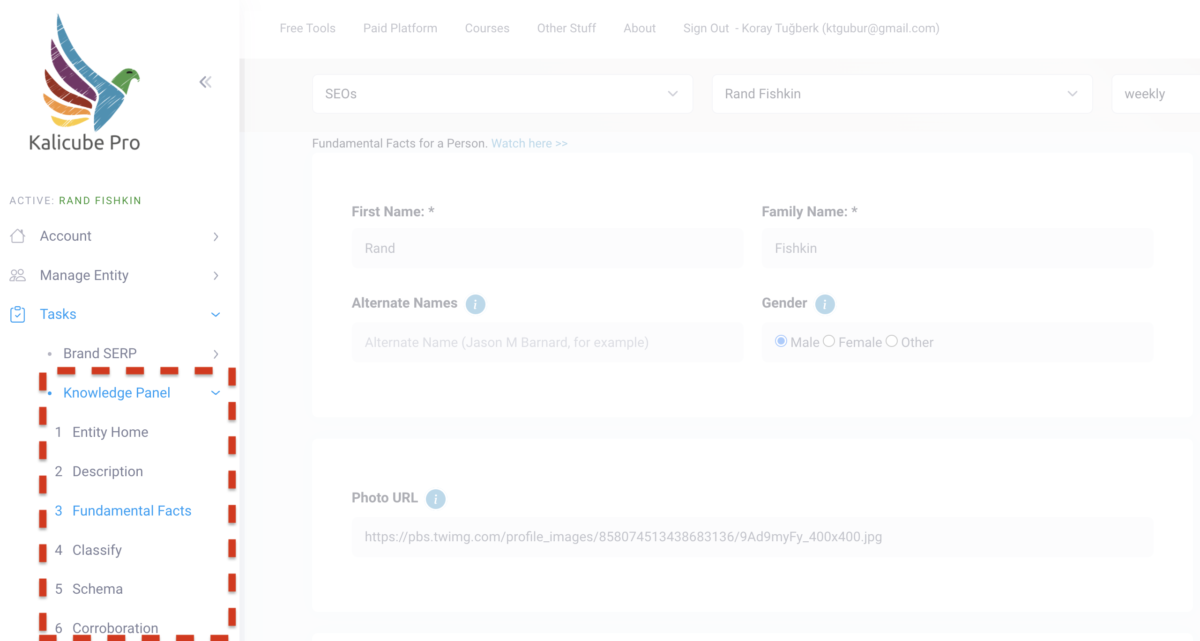Click the Account house icon
The height and width of the screenshot is (641, 1200).
17,236
